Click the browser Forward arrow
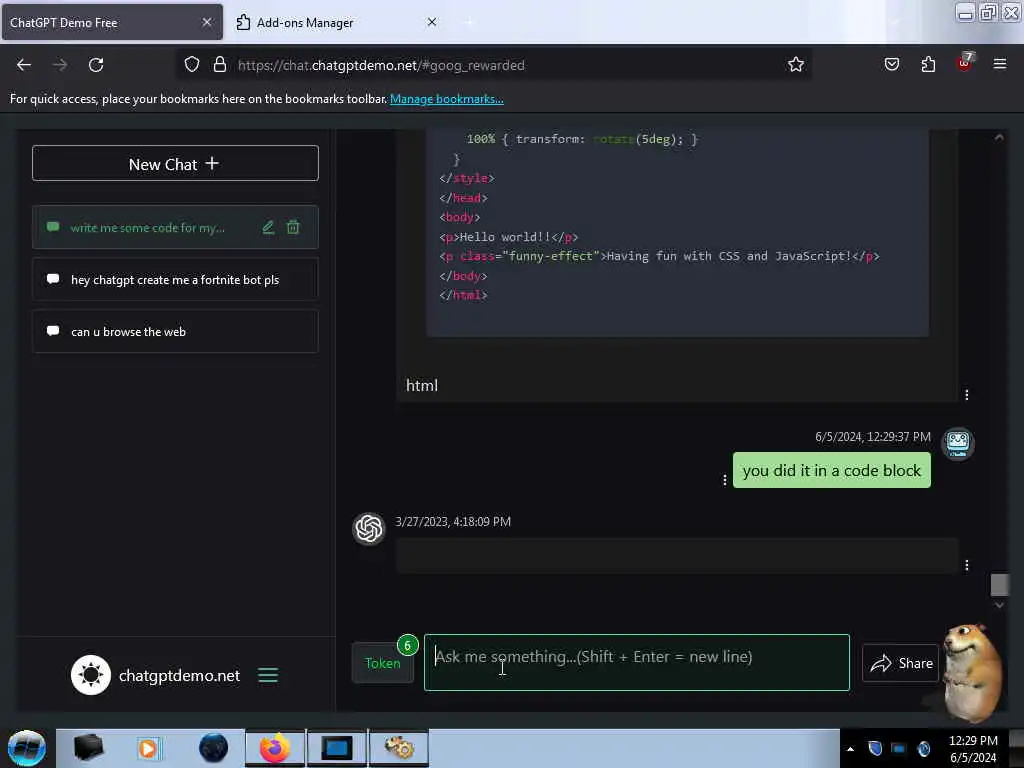Image resolution: width=1024 pixels, height=768 pixels. (x=59, y=65)
